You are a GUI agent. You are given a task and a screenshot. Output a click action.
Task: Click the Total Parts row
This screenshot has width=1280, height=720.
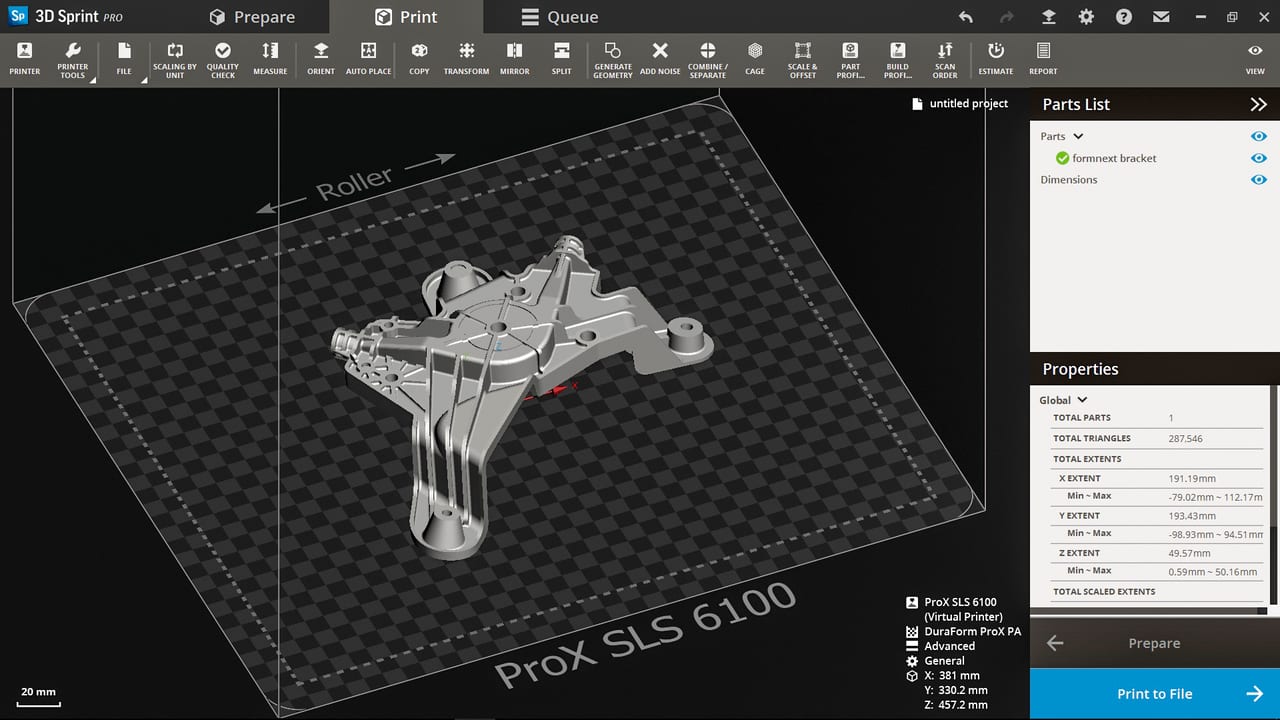pos(1157,418)
